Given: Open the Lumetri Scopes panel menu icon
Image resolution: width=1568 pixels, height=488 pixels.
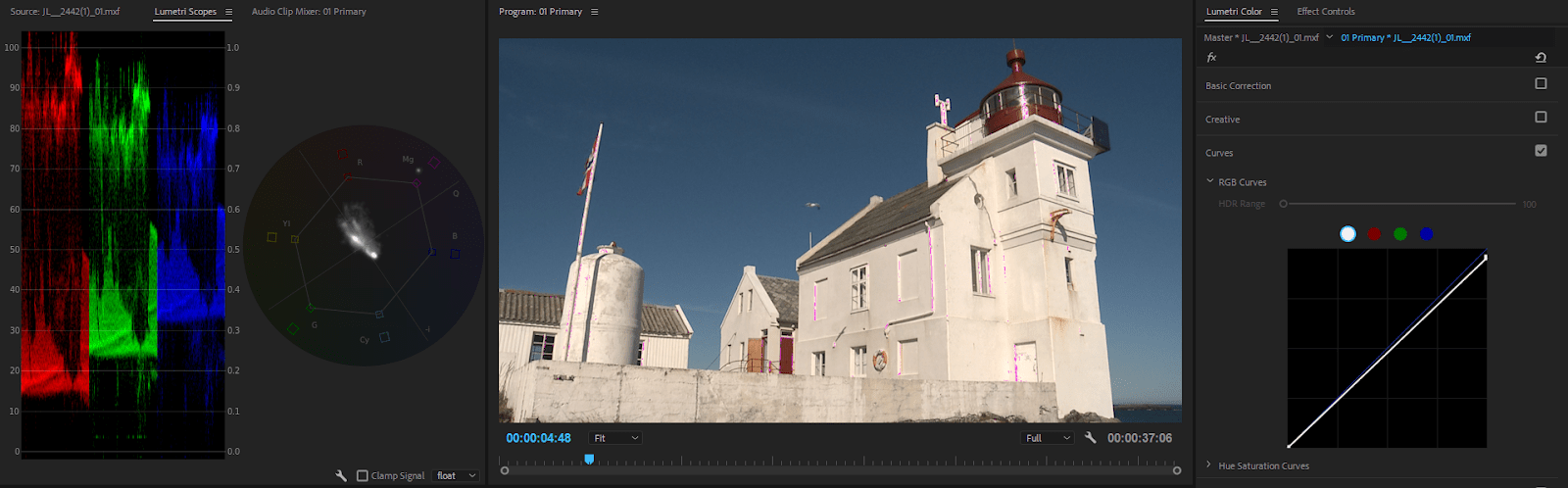Looking at the screenshot, I should (228, 12).
